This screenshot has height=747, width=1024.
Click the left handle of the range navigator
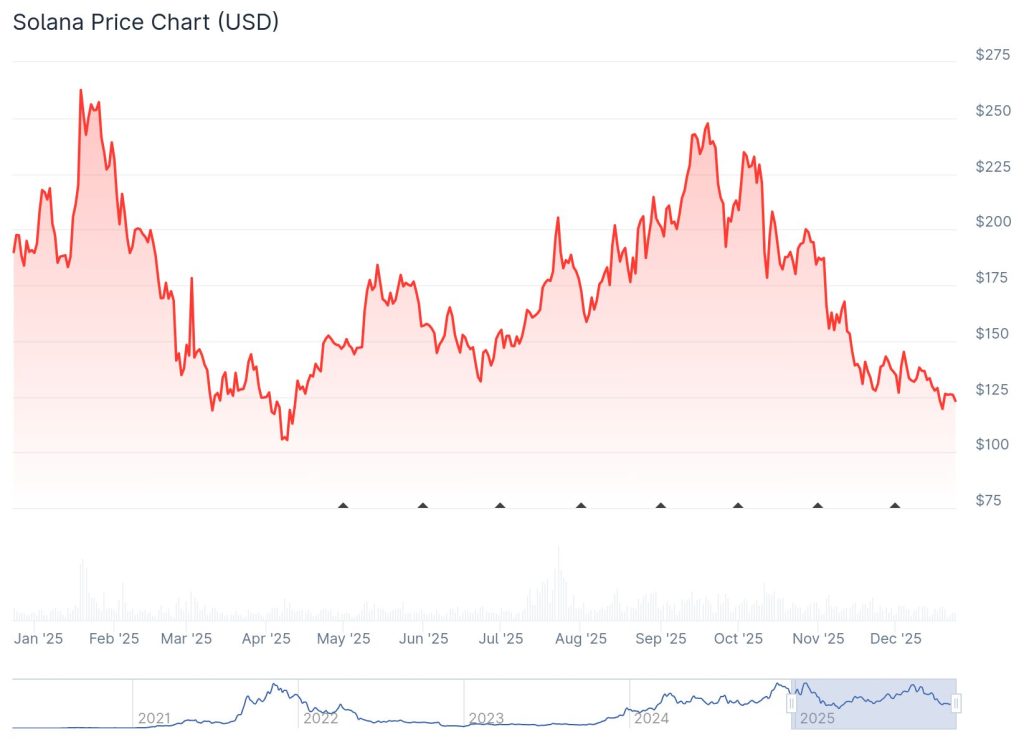[x=792, y=704]
